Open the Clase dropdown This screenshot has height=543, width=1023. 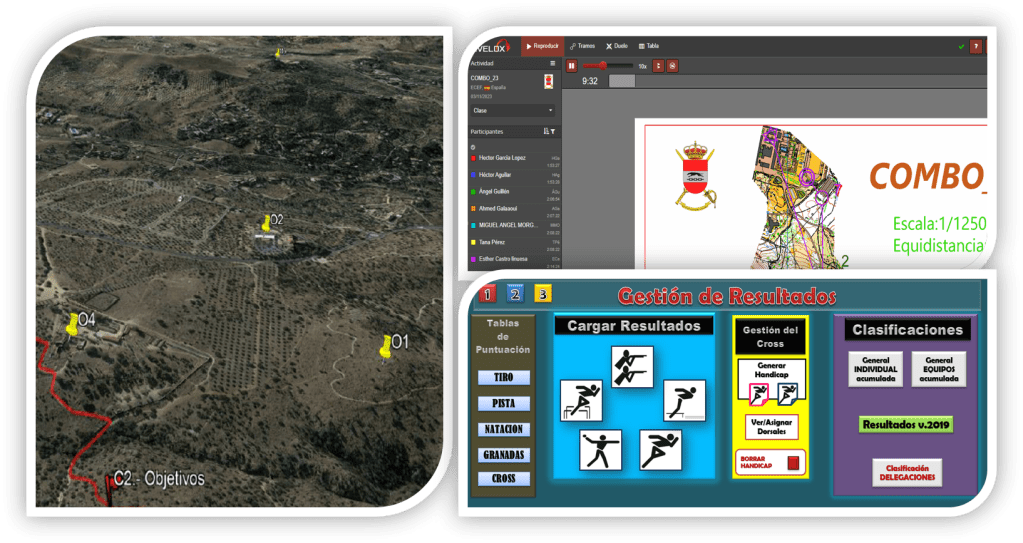coord(514,110)
